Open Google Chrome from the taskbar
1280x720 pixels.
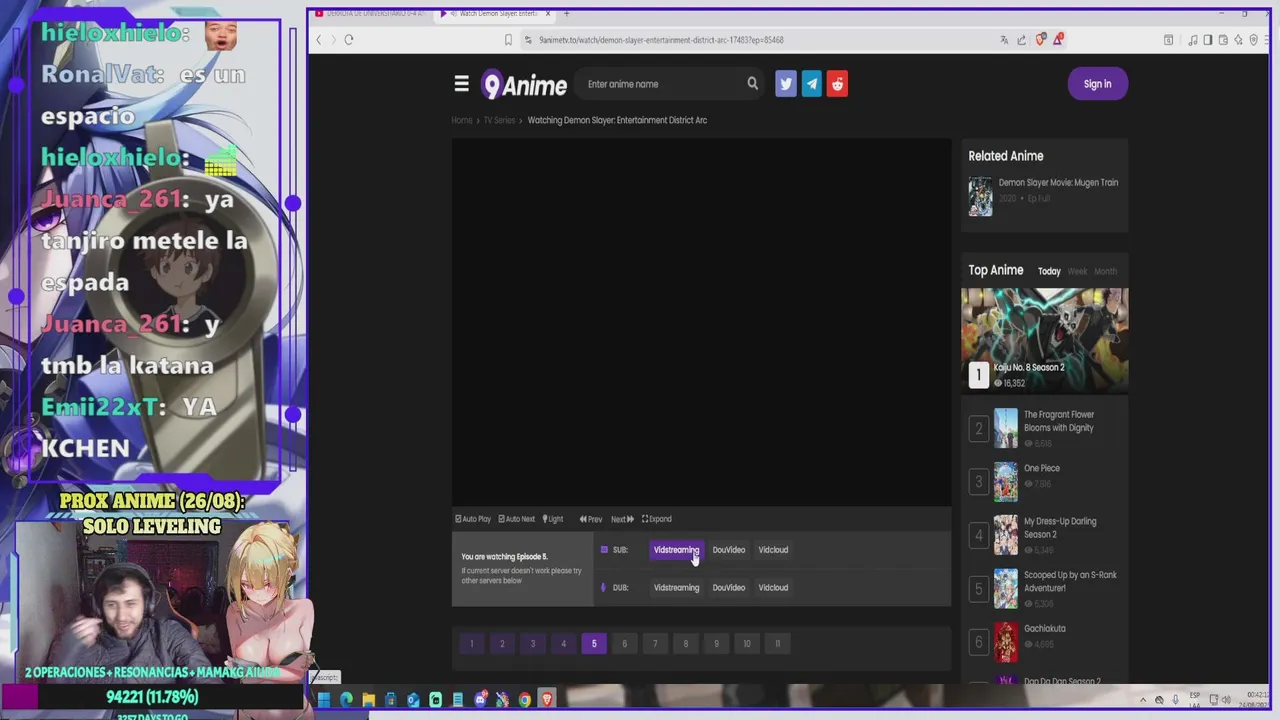[x=525, y=700]
